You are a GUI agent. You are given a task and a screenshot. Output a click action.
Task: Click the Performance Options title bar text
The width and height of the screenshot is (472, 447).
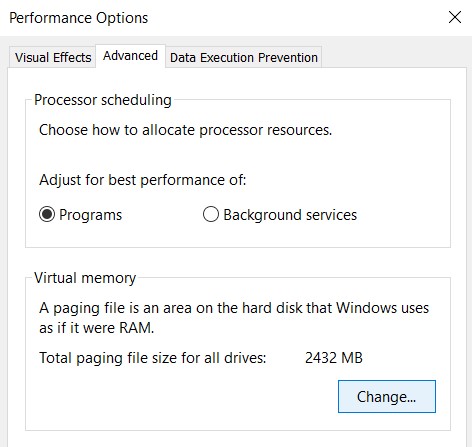pyautogui.click(x=79, y=18)
